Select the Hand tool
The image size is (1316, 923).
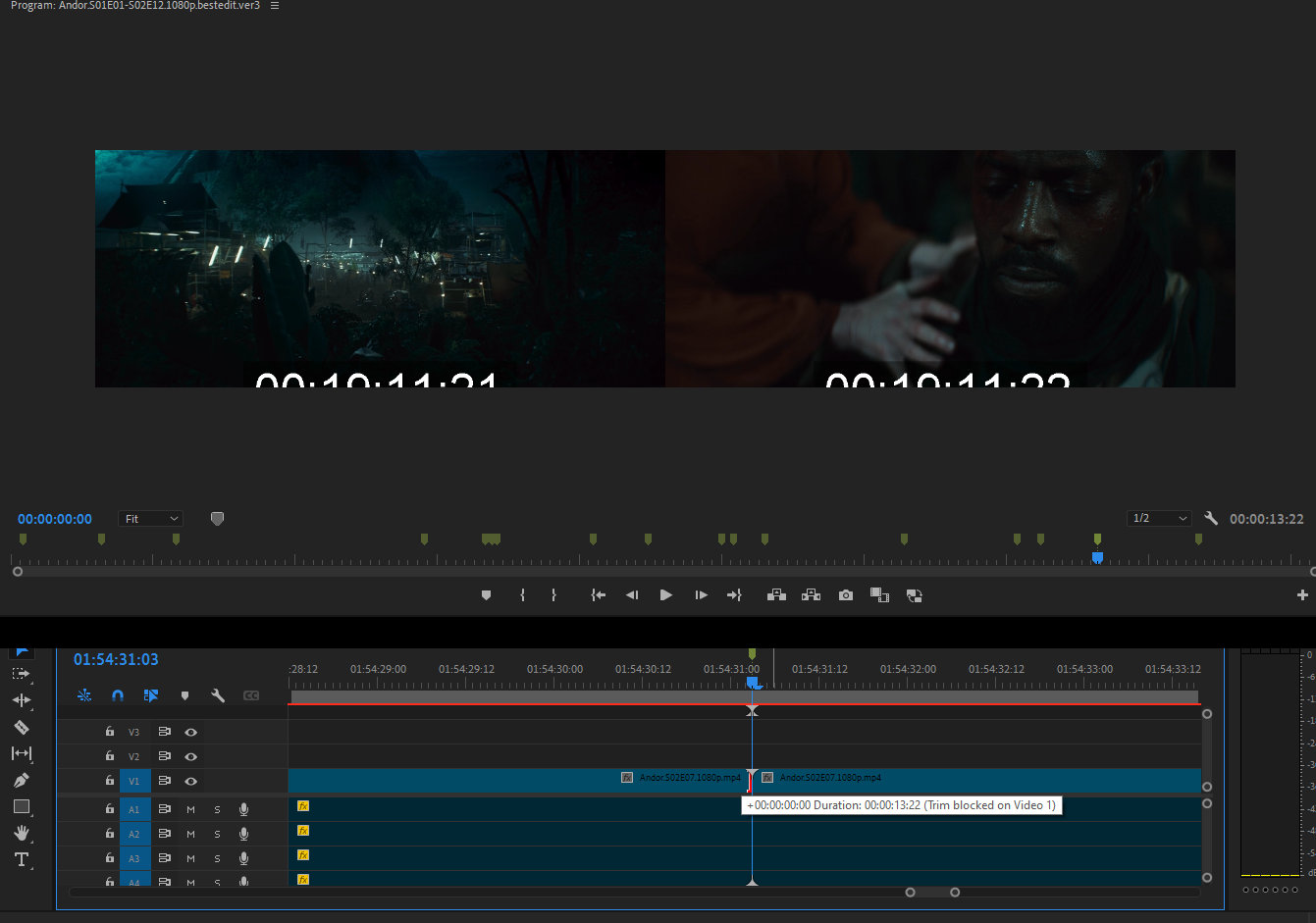tap(21, 833)
